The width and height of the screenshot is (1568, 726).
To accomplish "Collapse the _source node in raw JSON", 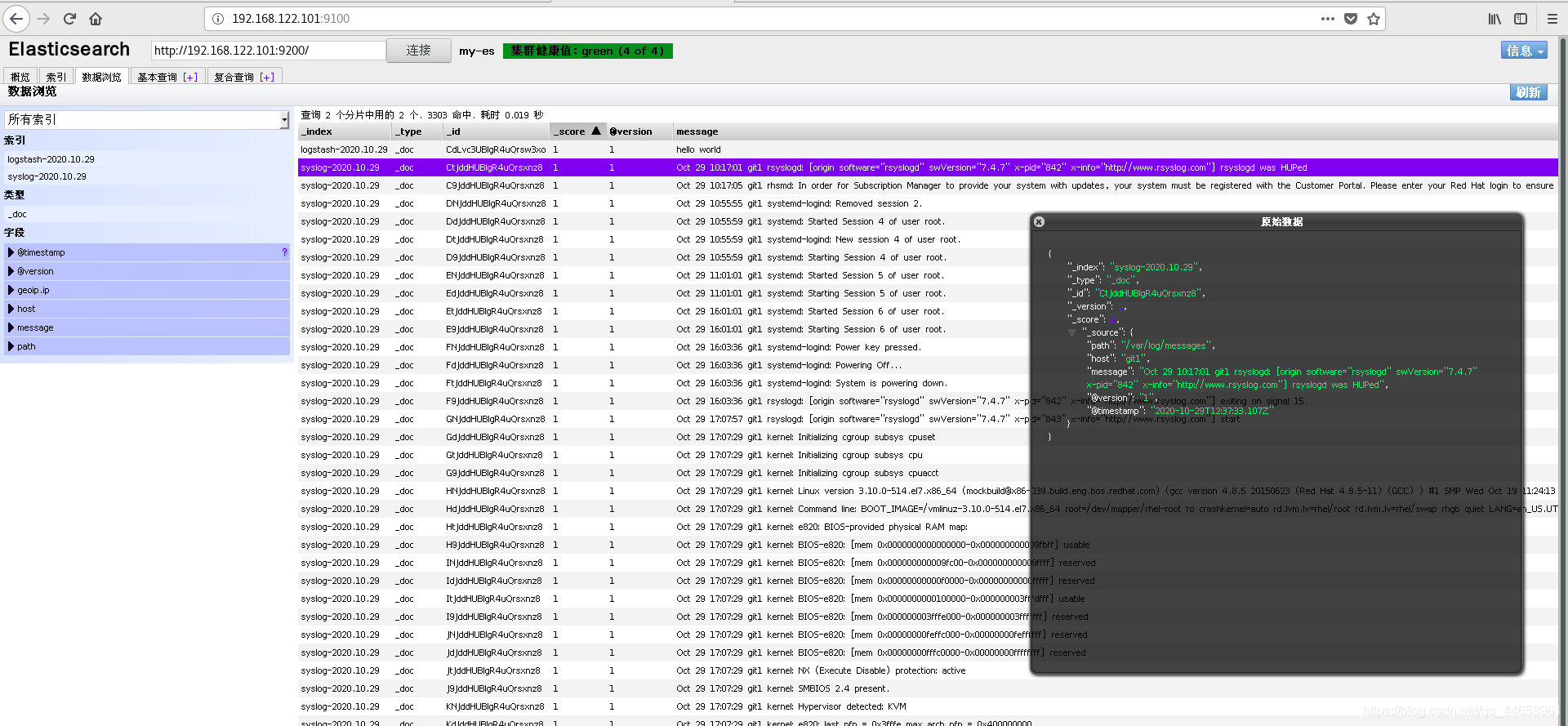I will click(x=1071, y=332).
